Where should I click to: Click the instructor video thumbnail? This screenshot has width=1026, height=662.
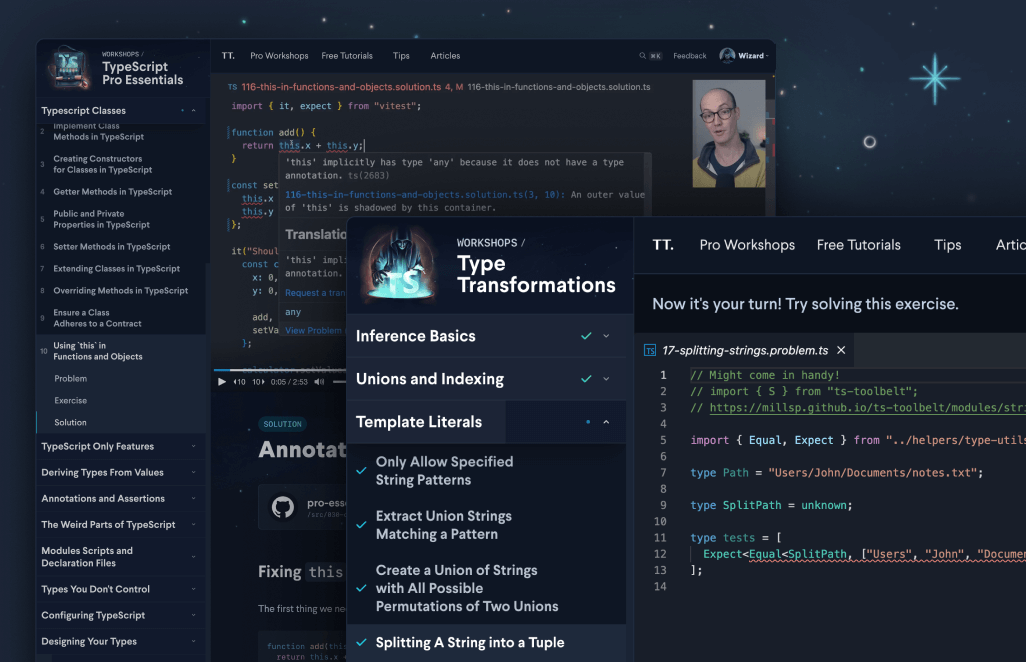(729, 133)
